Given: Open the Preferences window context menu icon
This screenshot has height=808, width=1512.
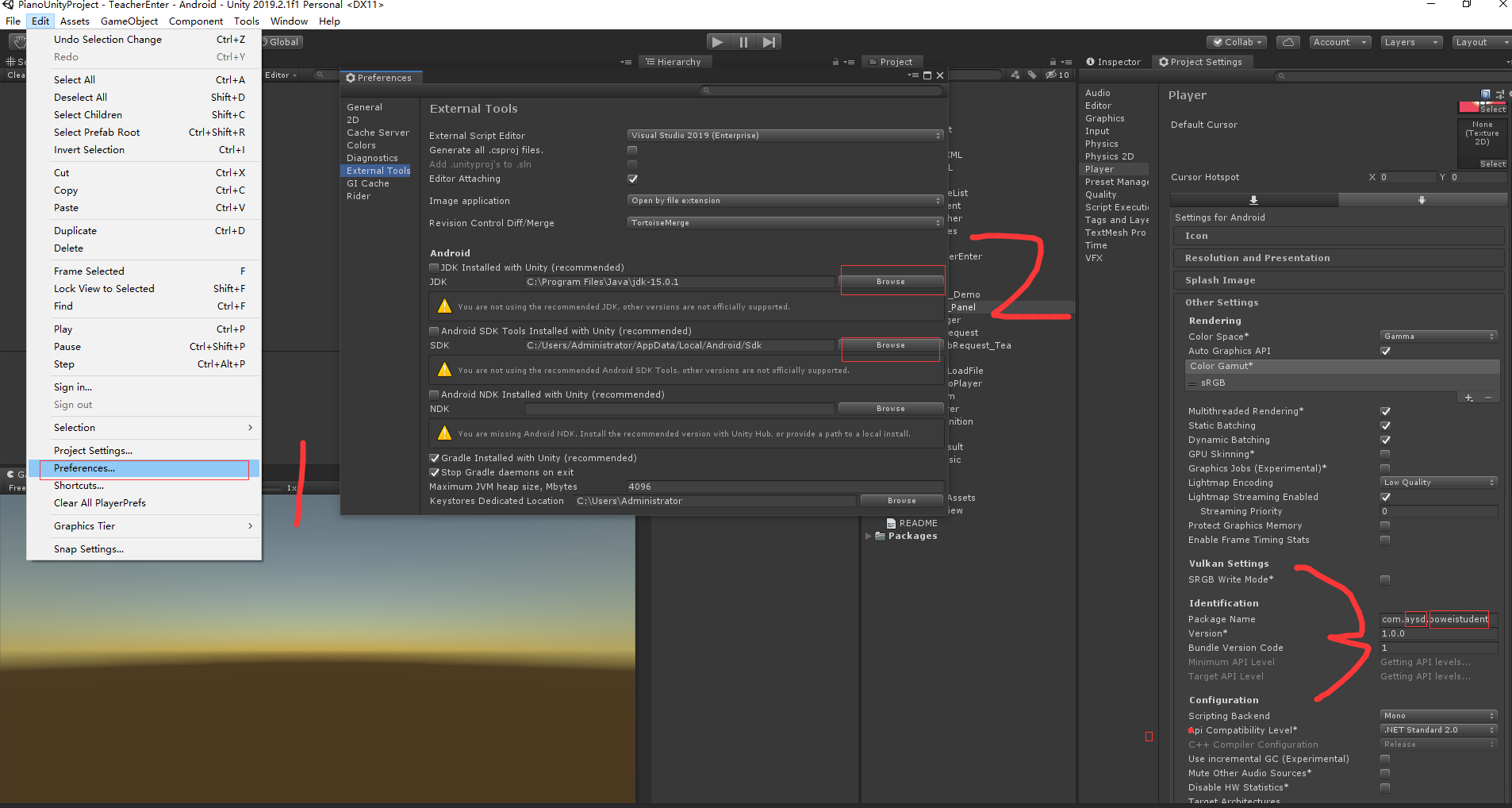Looking at the screenshot, I should (913, 75).
